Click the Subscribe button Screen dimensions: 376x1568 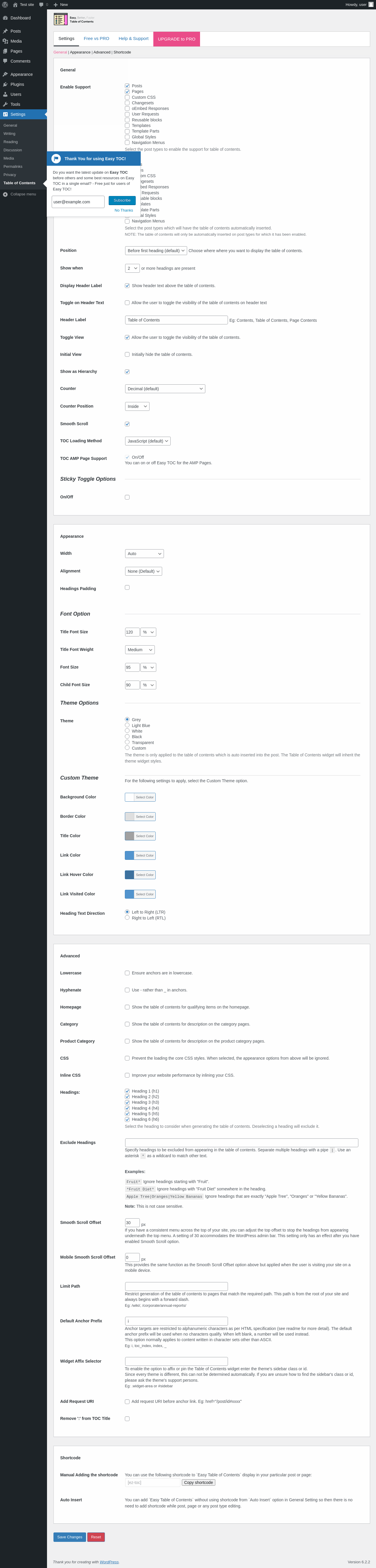coord(122,200)
